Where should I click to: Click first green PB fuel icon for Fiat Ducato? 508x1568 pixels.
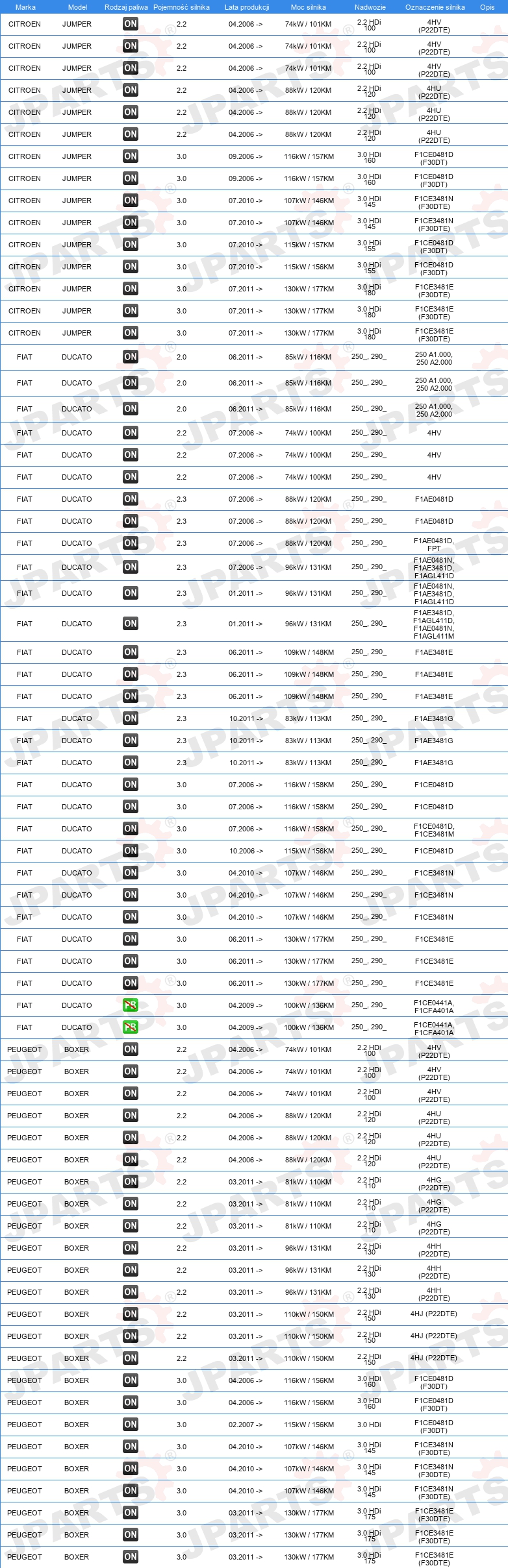click(x=131, y=1005)
